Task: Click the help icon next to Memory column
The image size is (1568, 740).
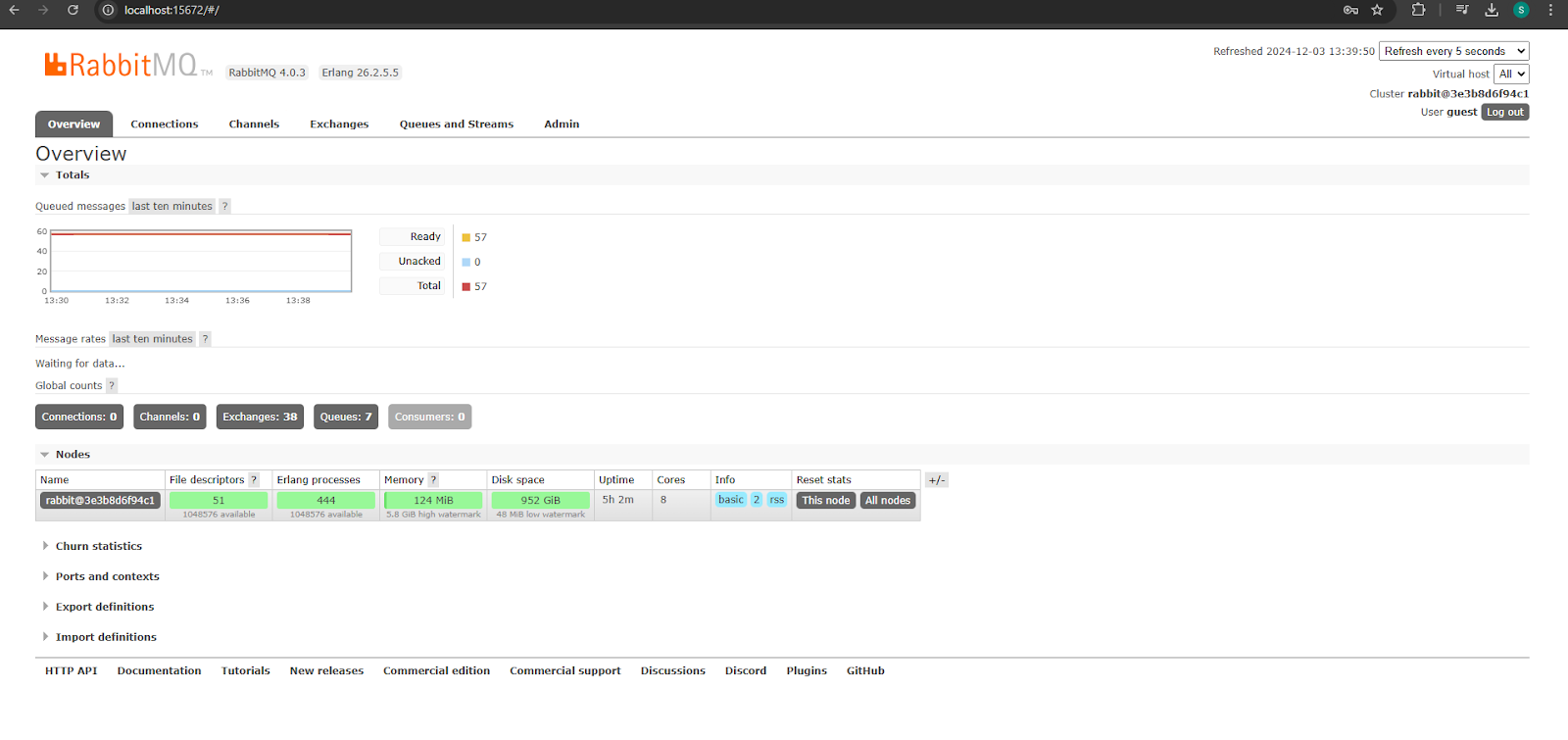Action: pyautogui.click(x=433, y=480)
